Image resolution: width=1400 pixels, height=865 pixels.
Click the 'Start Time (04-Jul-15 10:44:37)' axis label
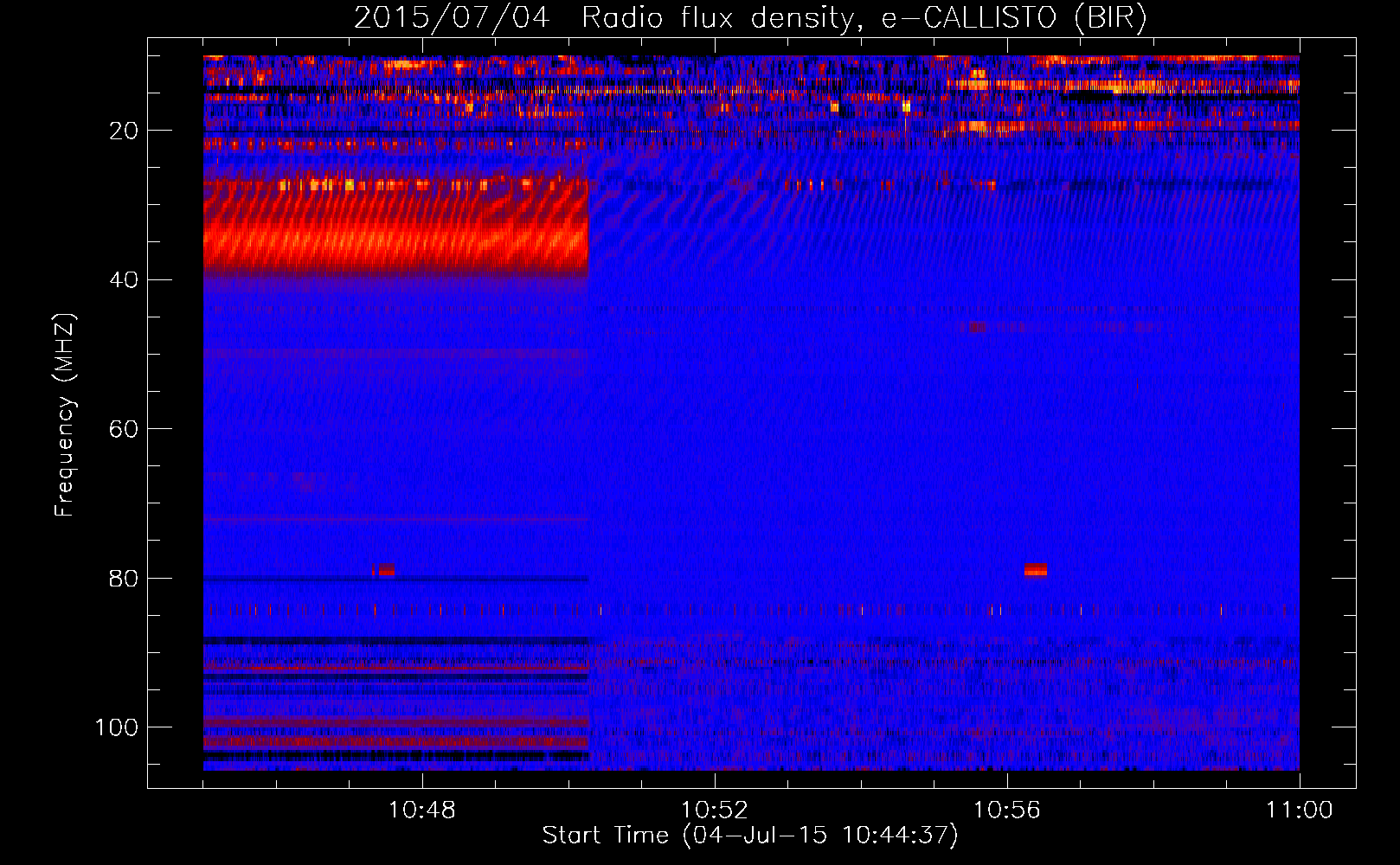[x=750, y=836]
